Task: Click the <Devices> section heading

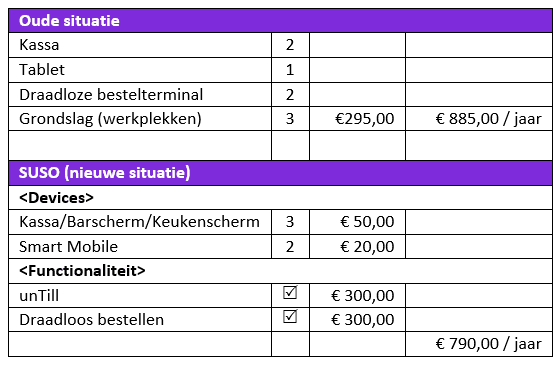Action: click(x=56, y=197)
